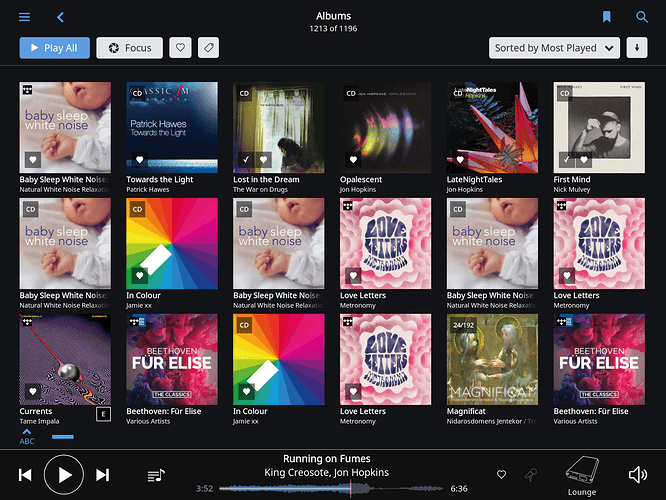Open the Sorted by Most Played dropdown

pos(554,48)
